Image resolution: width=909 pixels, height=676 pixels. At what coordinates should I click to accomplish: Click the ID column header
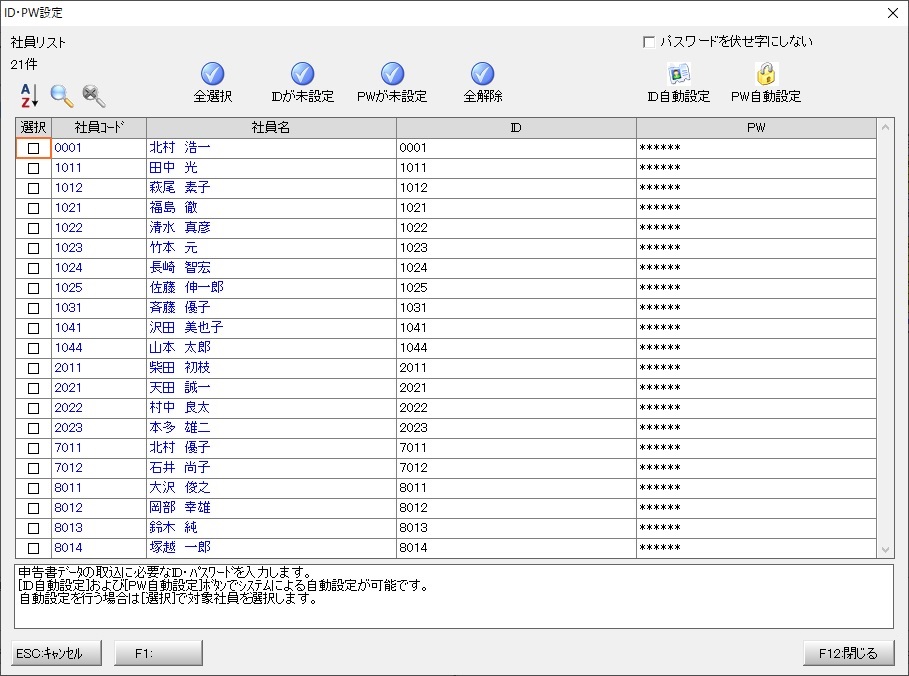coord(517,128)
